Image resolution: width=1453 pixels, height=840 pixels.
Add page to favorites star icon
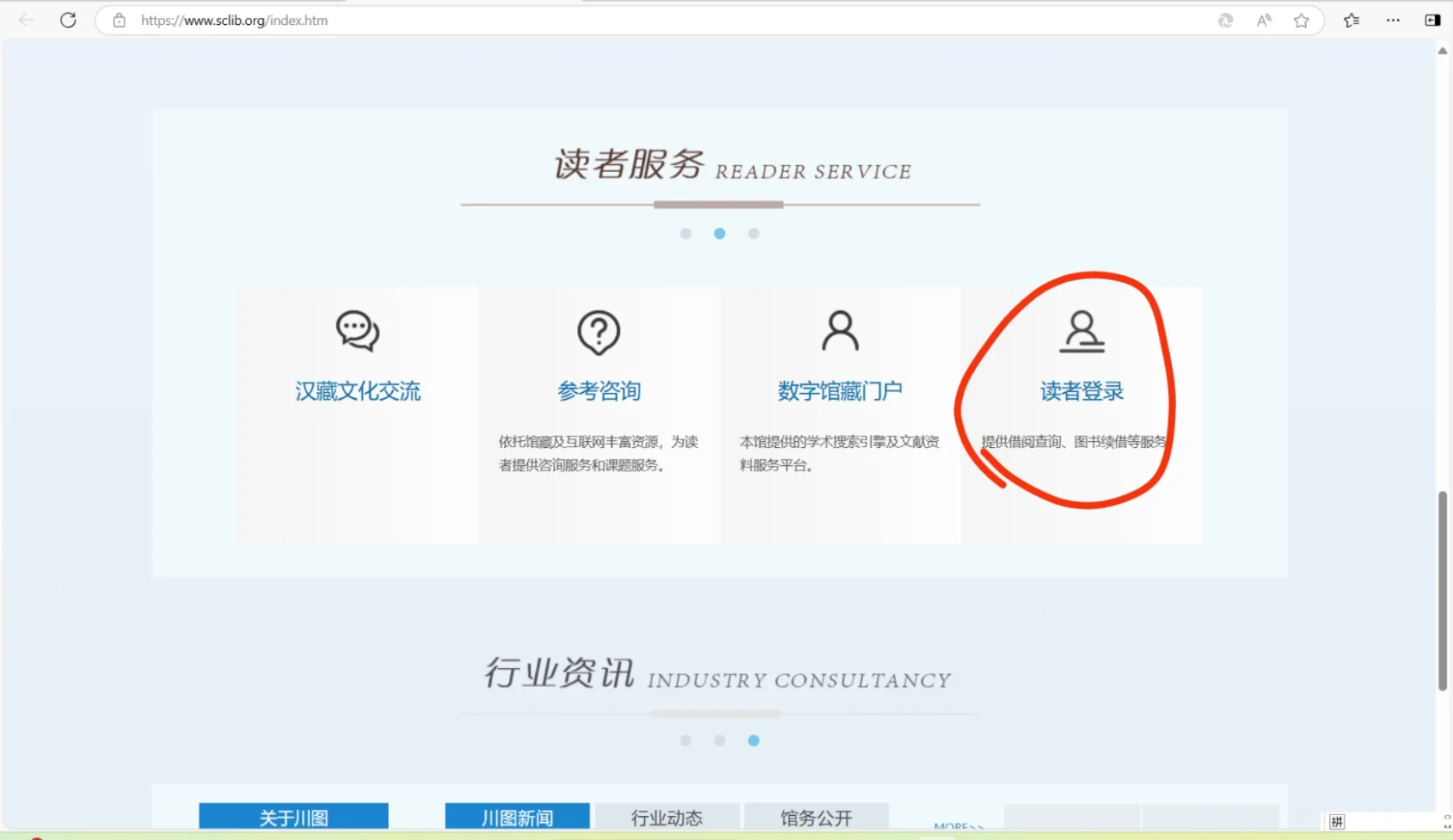pyautogui.click(x=1301, y=20)
